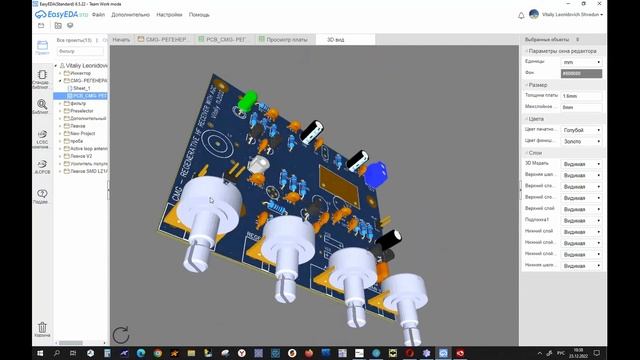This screenshot has width=640, height=360.
Task: Expand the New Project folder arrow
Action: click(60, 133)
